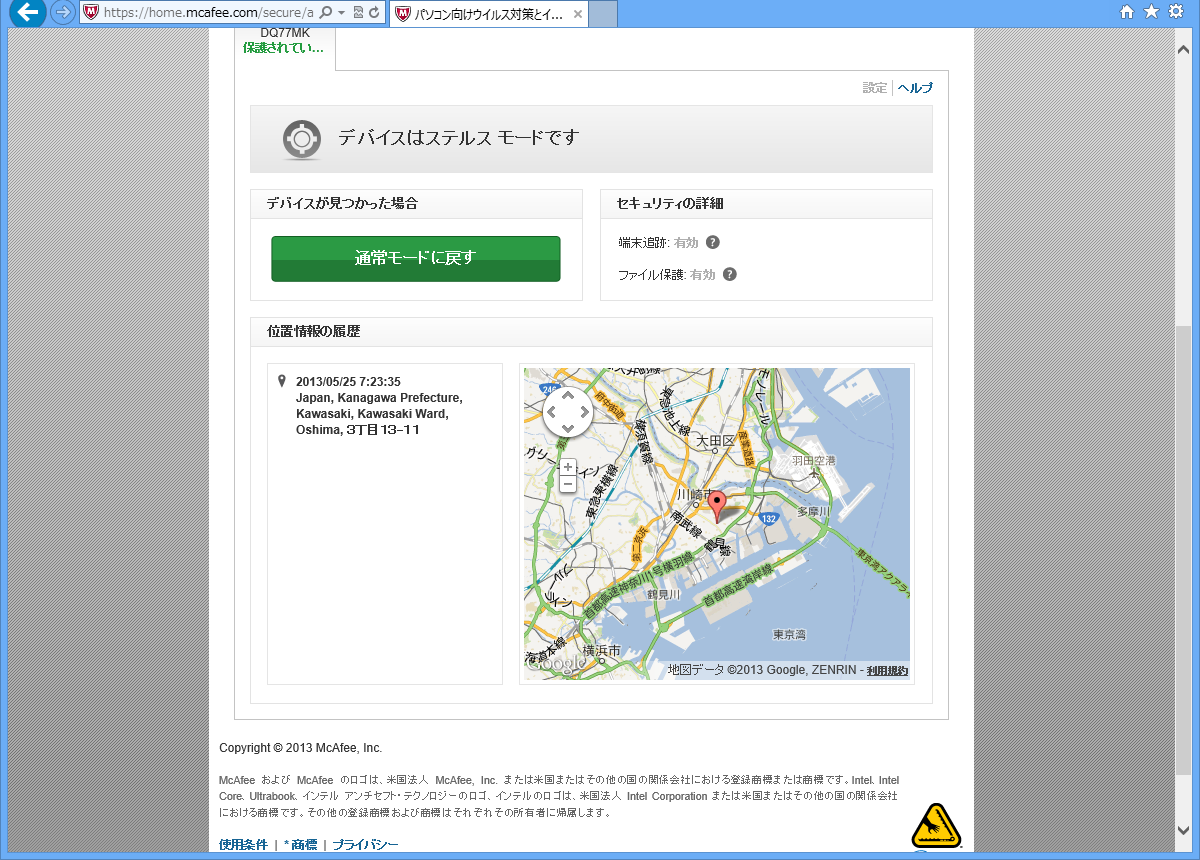Open a new blank browser tab
The width and height of the screenshot is (1200, 860).
click(x=603, y=14)
